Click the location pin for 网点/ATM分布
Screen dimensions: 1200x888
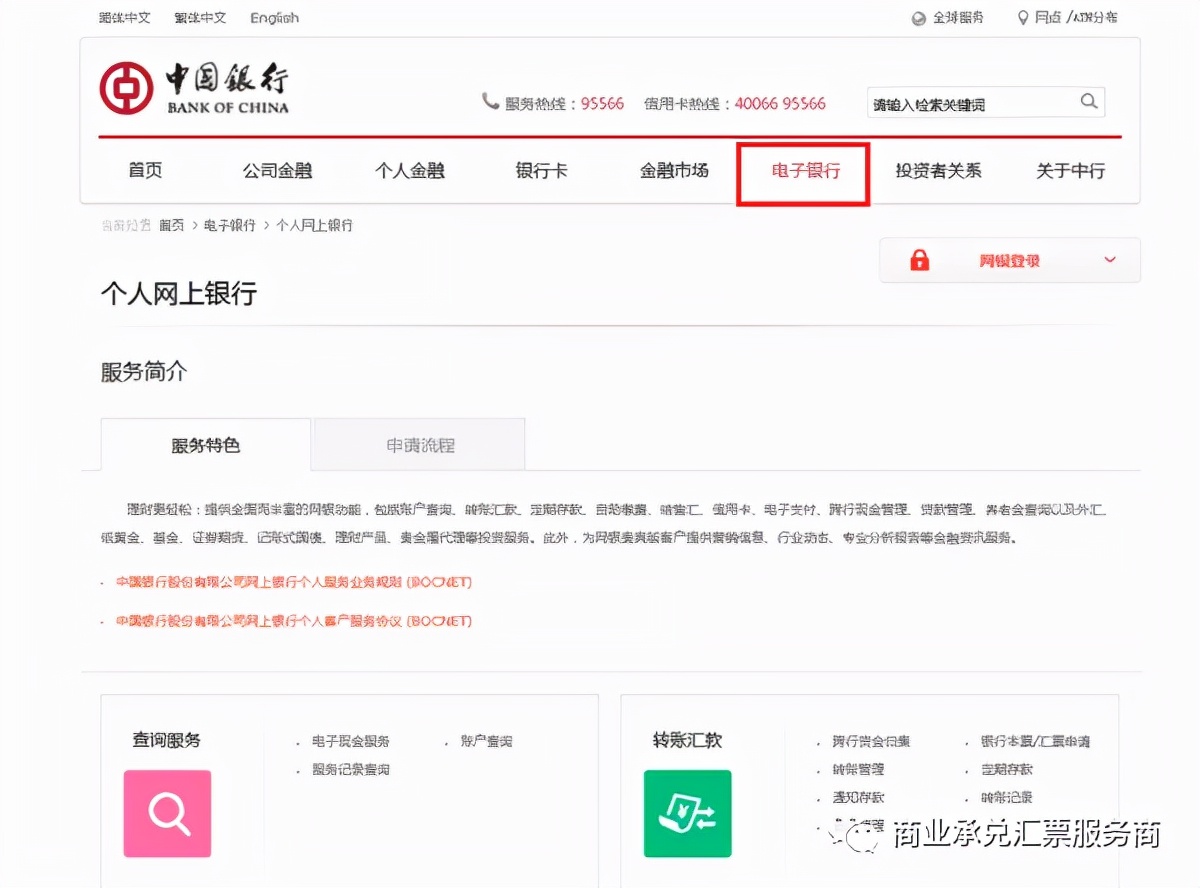(1022, 17)
